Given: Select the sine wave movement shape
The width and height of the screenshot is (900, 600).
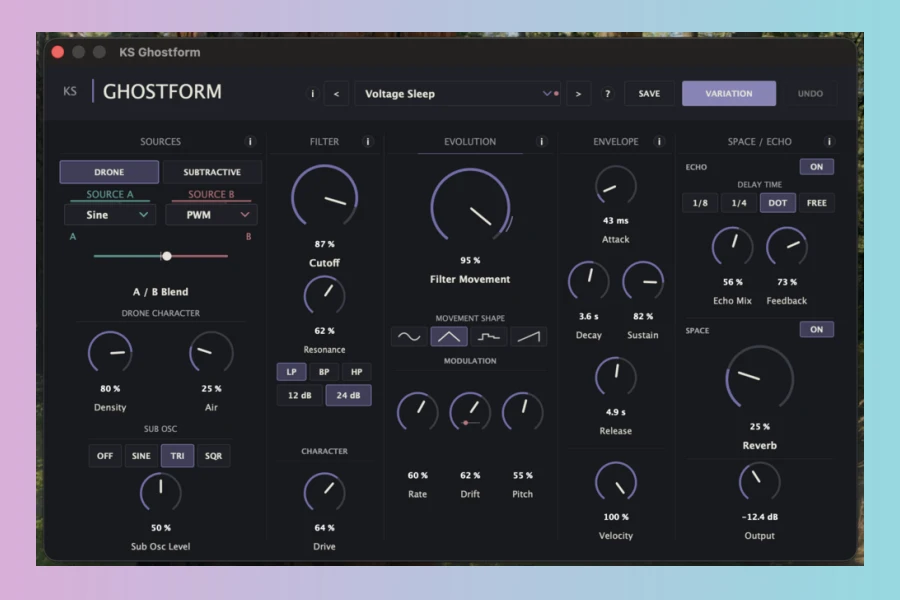Looking at the screenshot, I should pyautogui.click(x=409, y=337).
